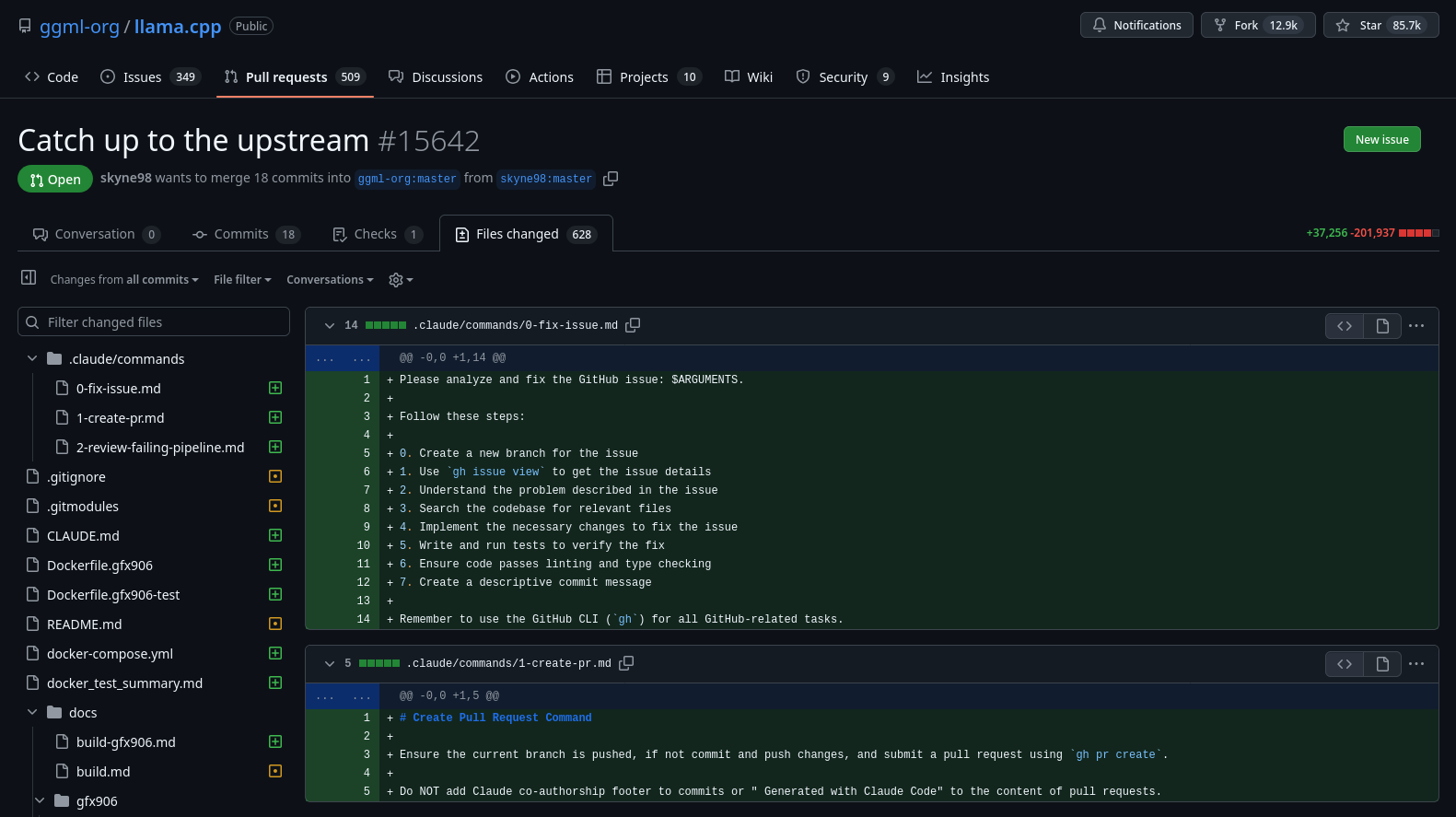
Task: Switch to the Commits tab
Action: point(247,235)
